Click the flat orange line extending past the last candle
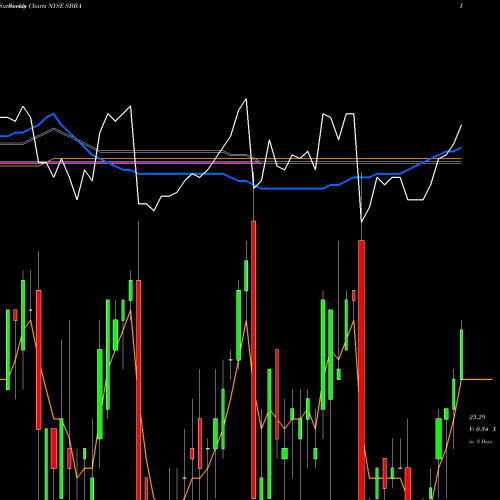Image resolution: width=500 pixels, height=500 pixels. [477, 379]
